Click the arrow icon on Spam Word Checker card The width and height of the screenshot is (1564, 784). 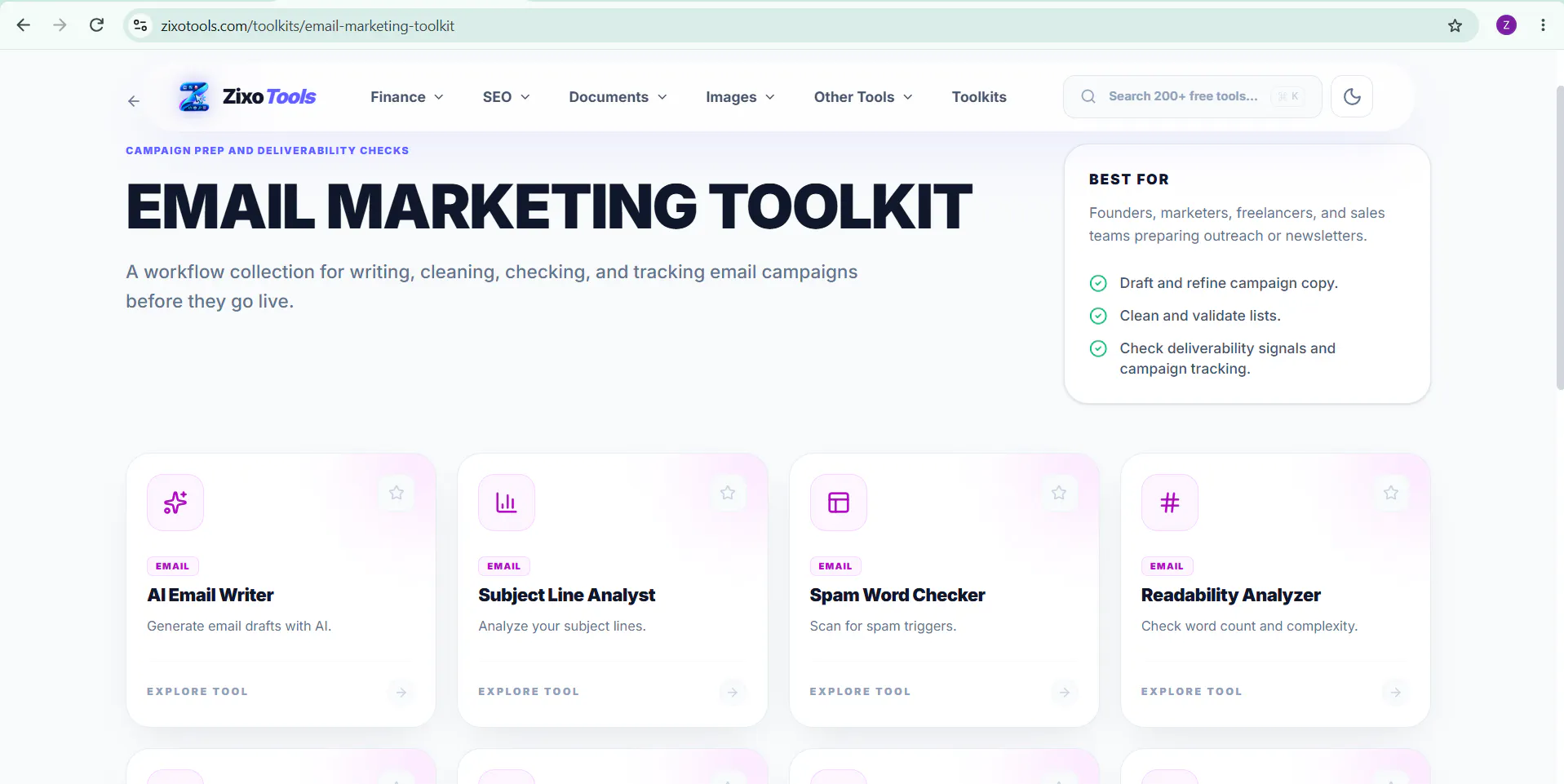1065,693
